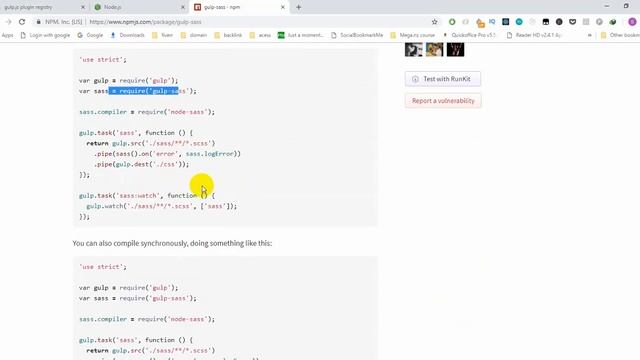
Task: Expand the domain bookmark folder
Action: pyautogui.click(x=194, y=35)
